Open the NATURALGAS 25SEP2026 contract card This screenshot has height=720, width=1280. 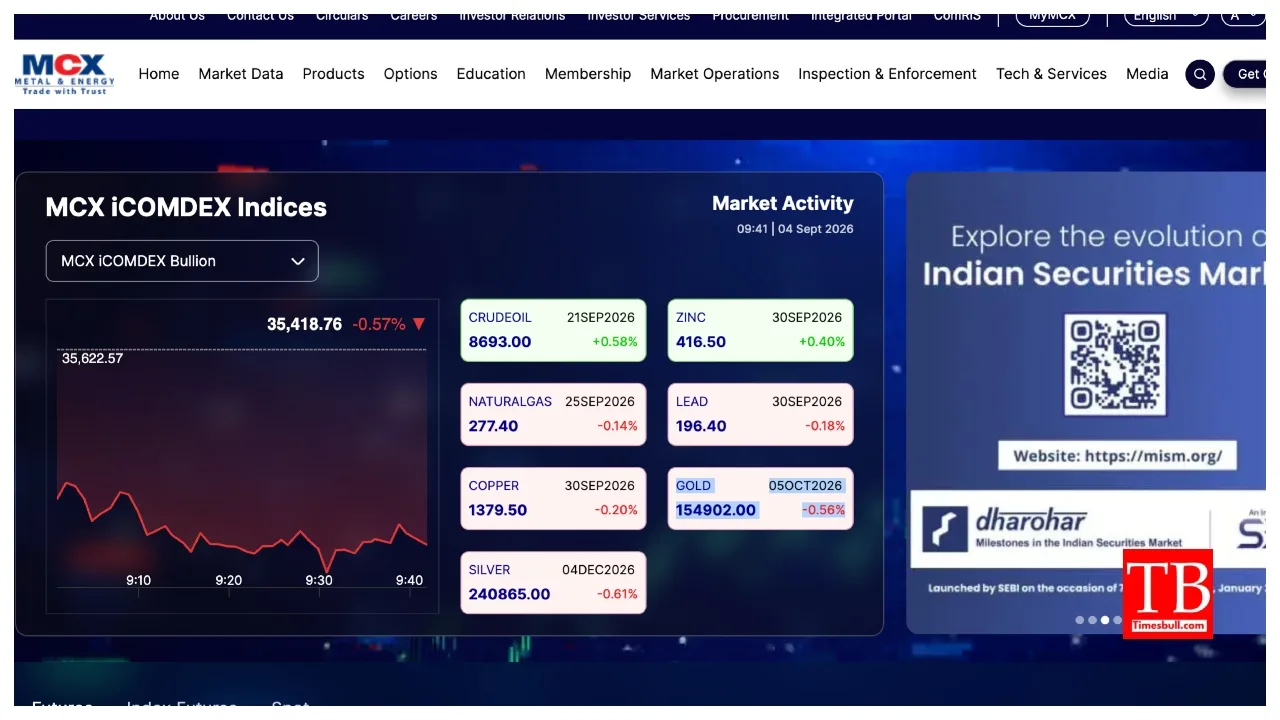point(553,414)
